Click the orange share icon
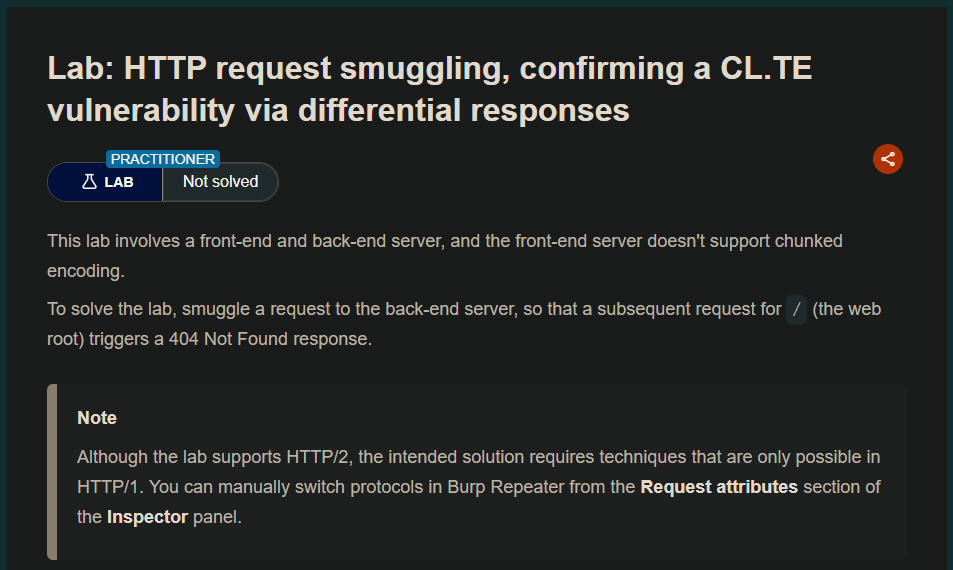The image size is (953, 570). pyautogui.click(x=888, y=158)
